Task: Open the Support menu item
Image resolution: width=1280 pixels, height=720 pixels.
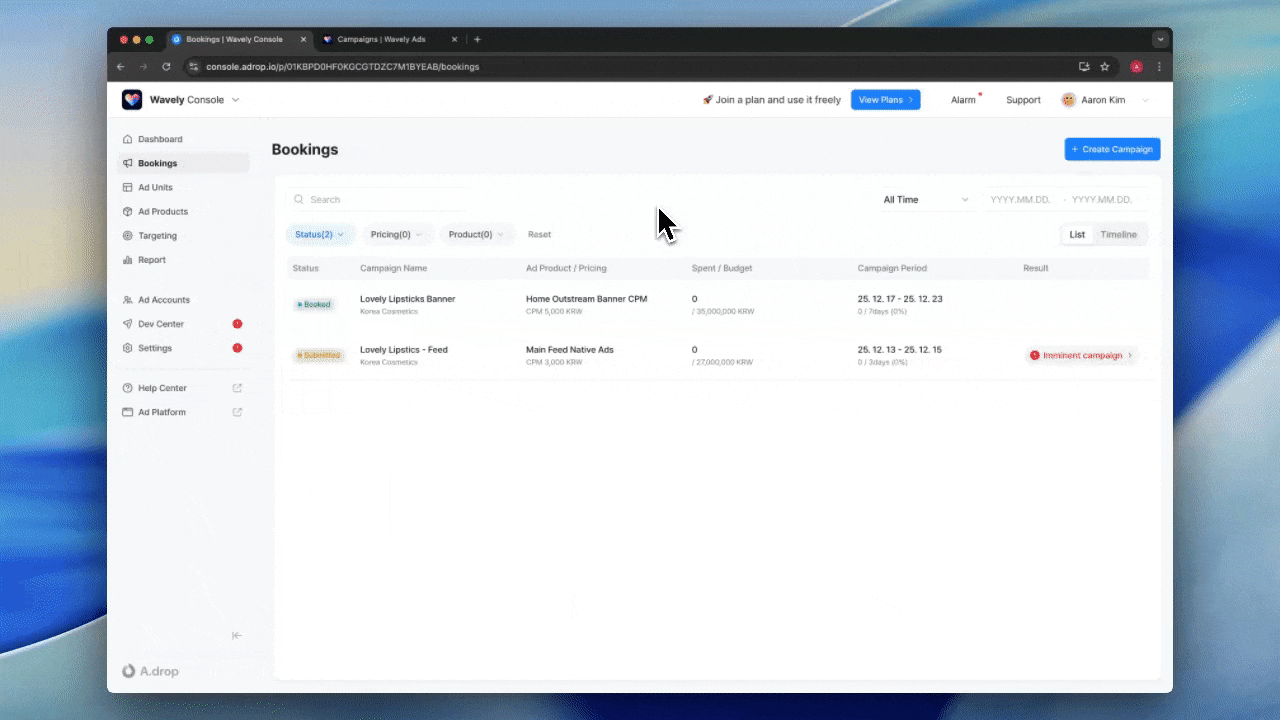Action: point(1023,99)
